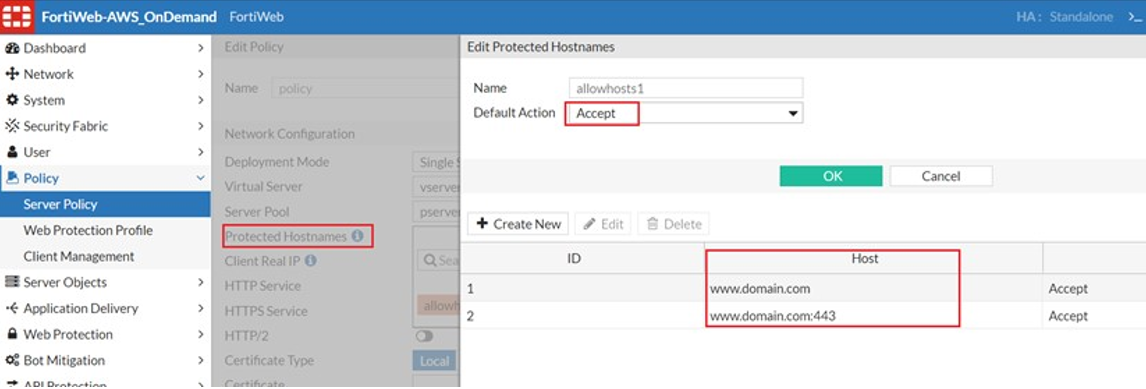Click the System gear icon
1146x389 pixels.
tap(12, 100)
